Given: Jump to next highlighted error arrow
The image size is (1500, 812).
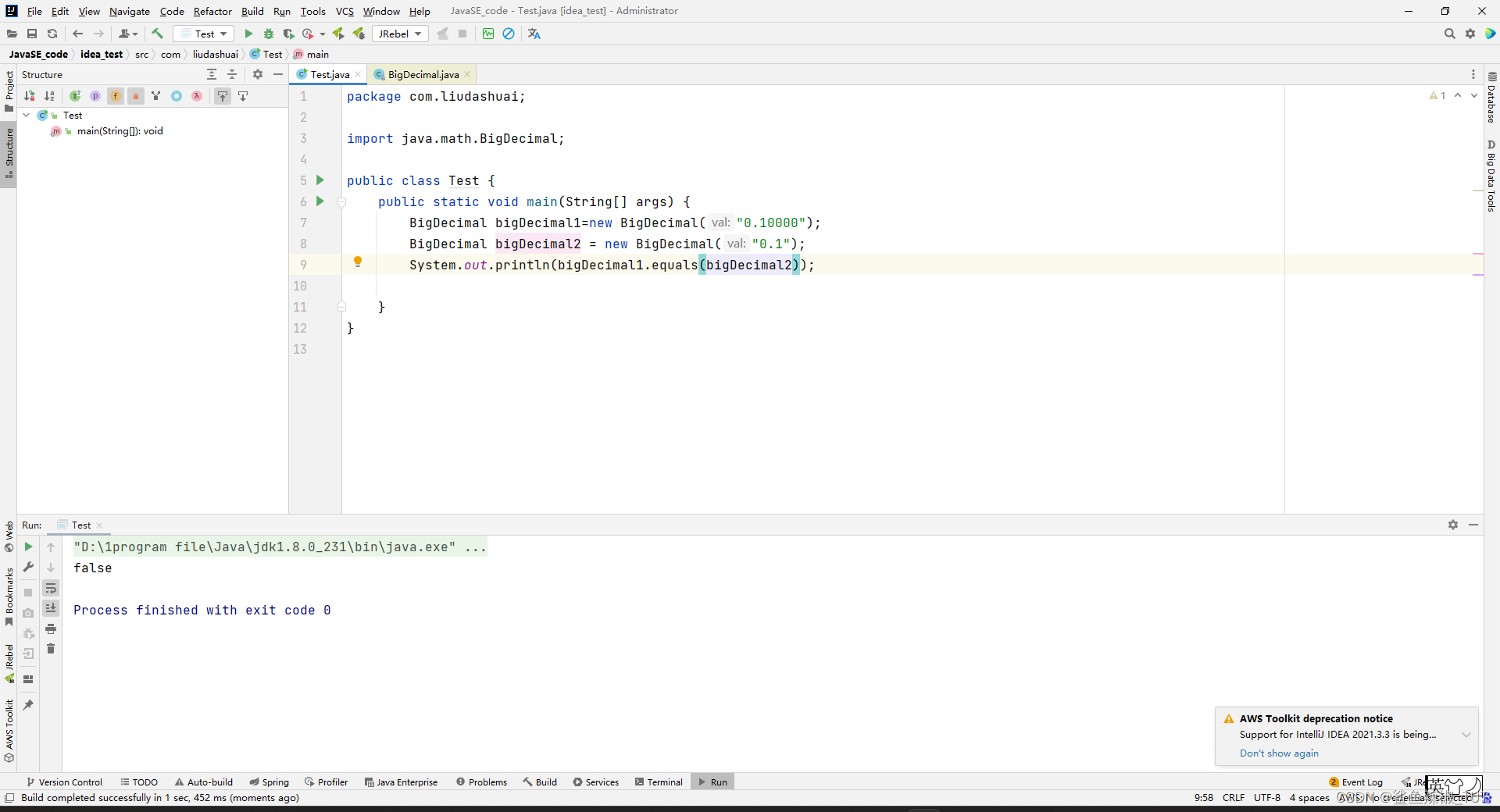Looking at the screenshot, I should coord(1474,95).
